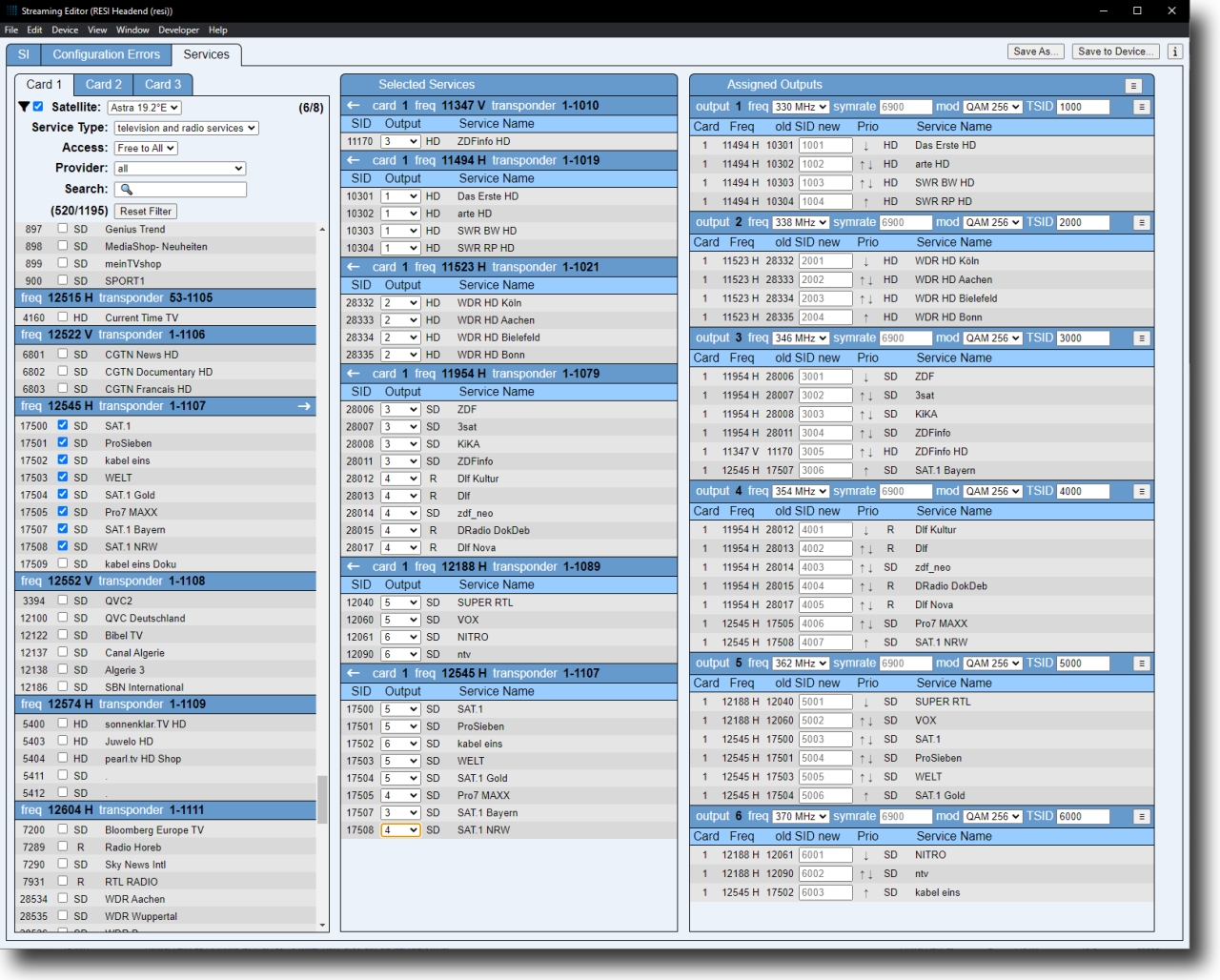Click priority down arrow for Das Erste HD row
This screenshot has width=1220, height=980.
(x=865, y=146)
